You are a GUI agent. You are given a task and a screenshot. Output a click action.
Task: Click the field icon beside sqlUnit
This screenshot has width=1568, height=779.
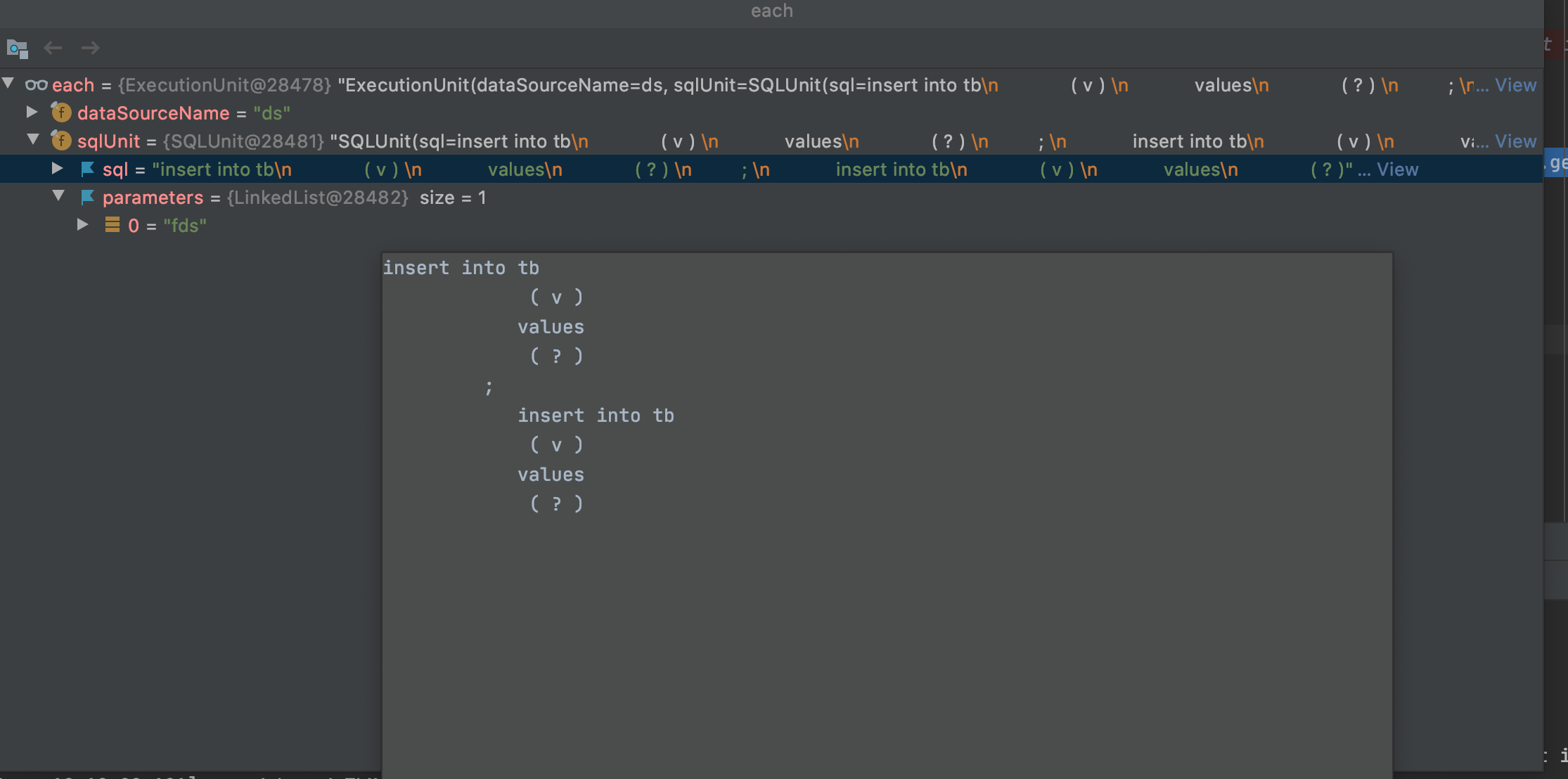click(61, 141)
